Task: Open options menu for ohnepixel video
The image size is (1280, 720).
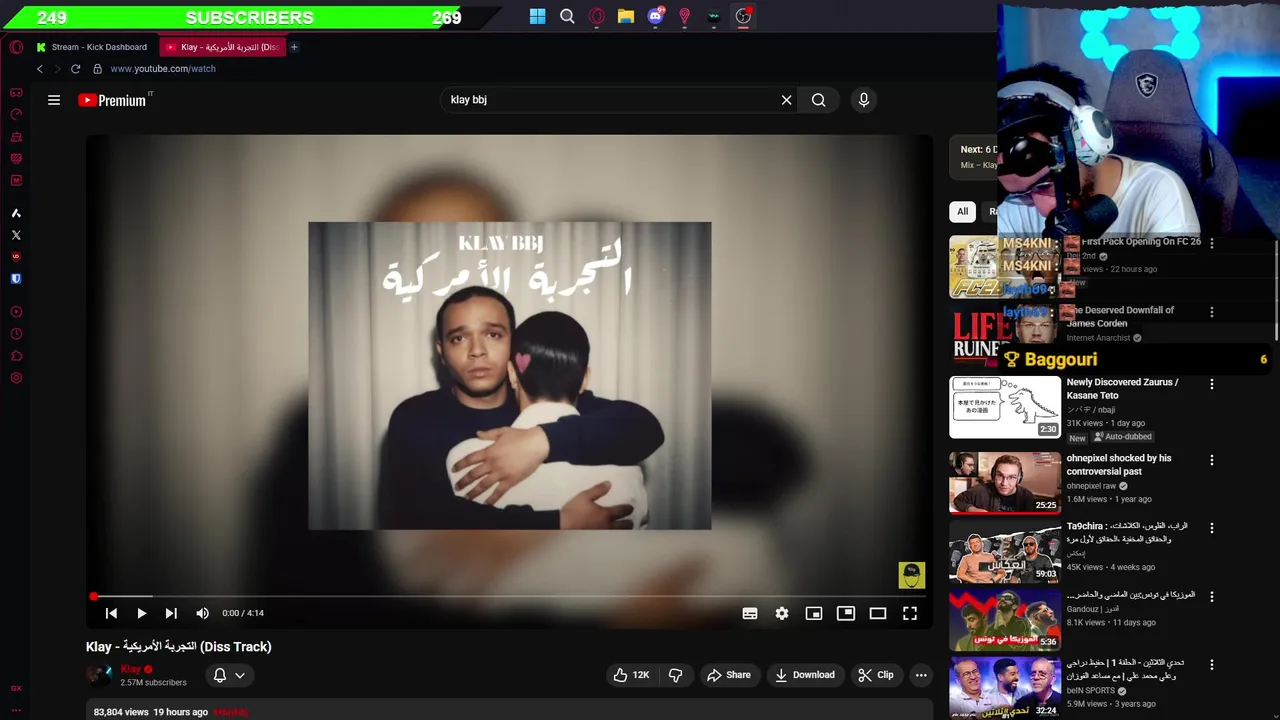Action: tap(1212, 460)
